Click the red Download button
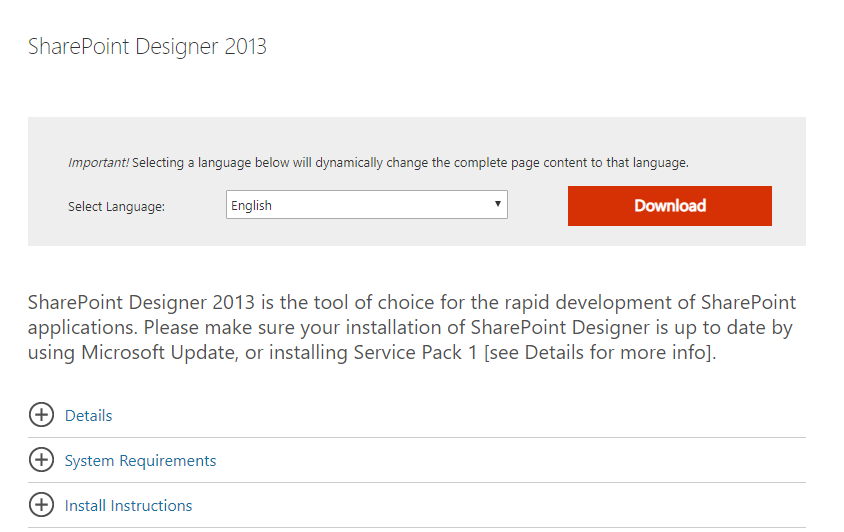This screenshot has height=532, width=844. coord(670,206)
